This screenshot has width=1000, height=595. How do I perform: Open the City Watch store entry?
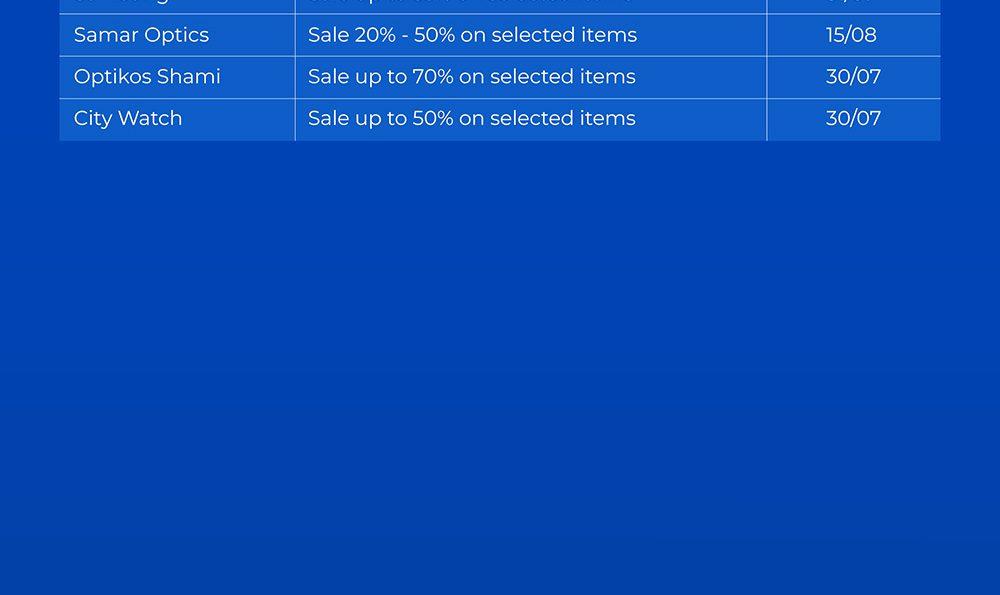(x=128, y=119)
